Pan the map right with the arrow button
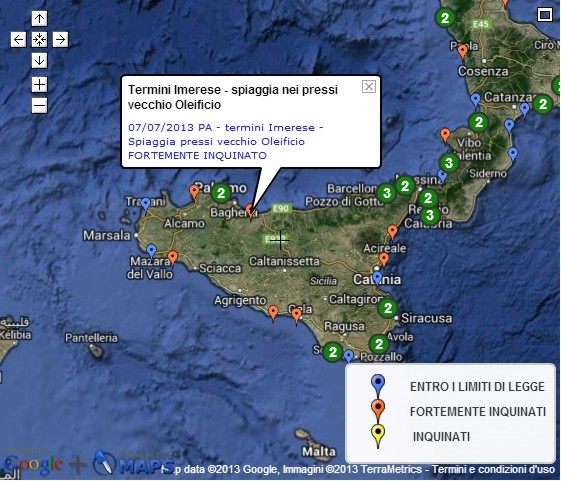This screenshot has height=481, width=561. (60, 39)
